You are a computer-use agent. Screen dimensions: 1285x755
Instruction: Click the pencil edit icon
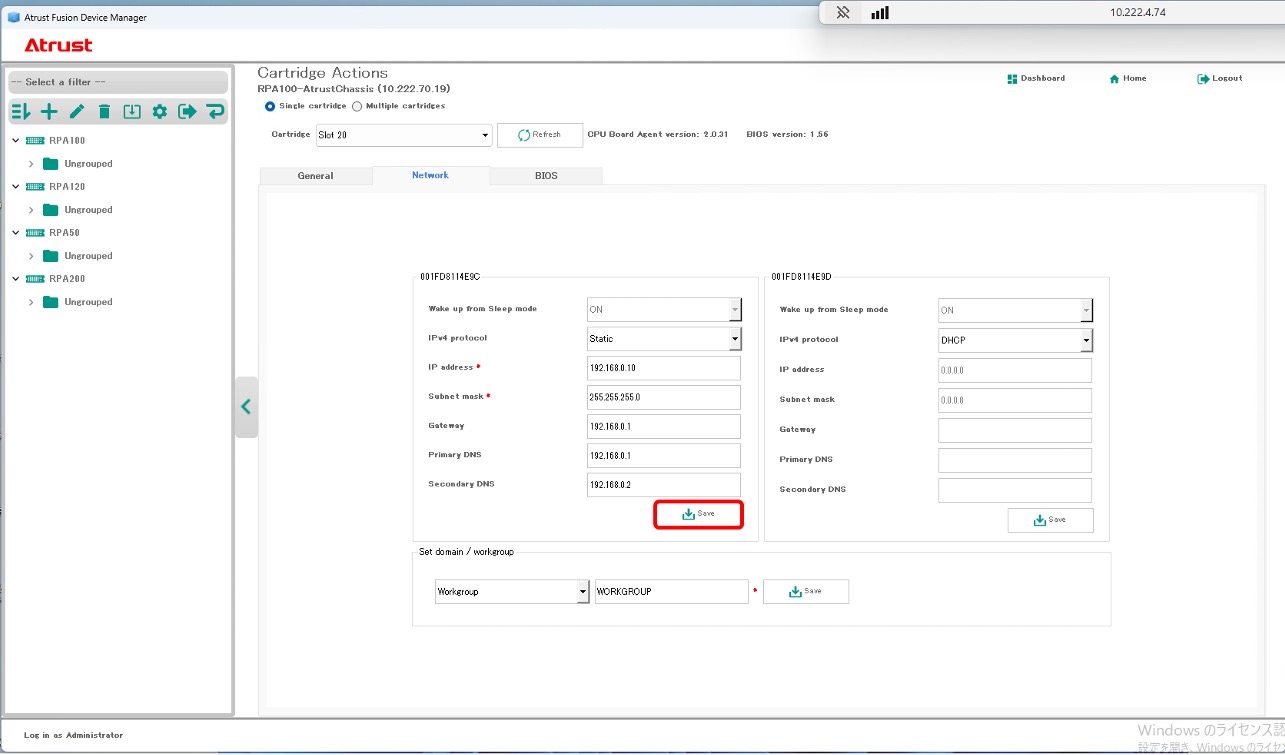point(76,112)
